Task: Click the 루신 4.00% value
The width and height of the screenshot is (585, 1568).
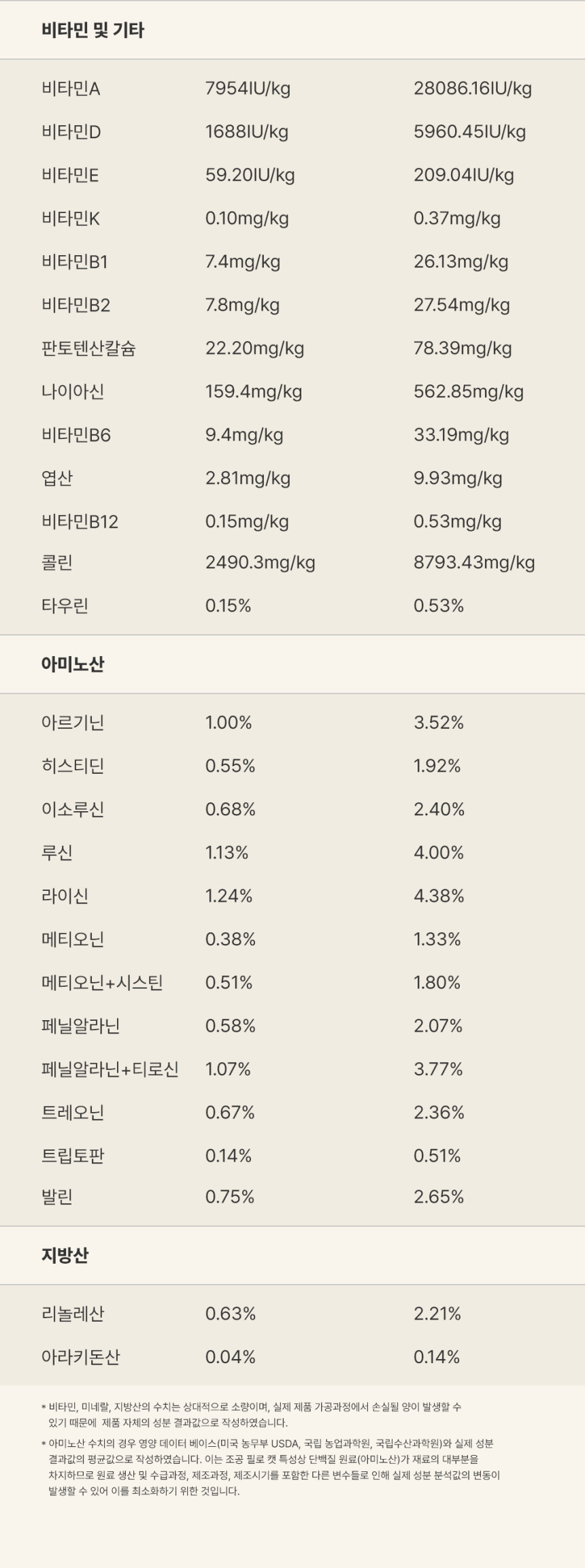Action: click(439, 853)
